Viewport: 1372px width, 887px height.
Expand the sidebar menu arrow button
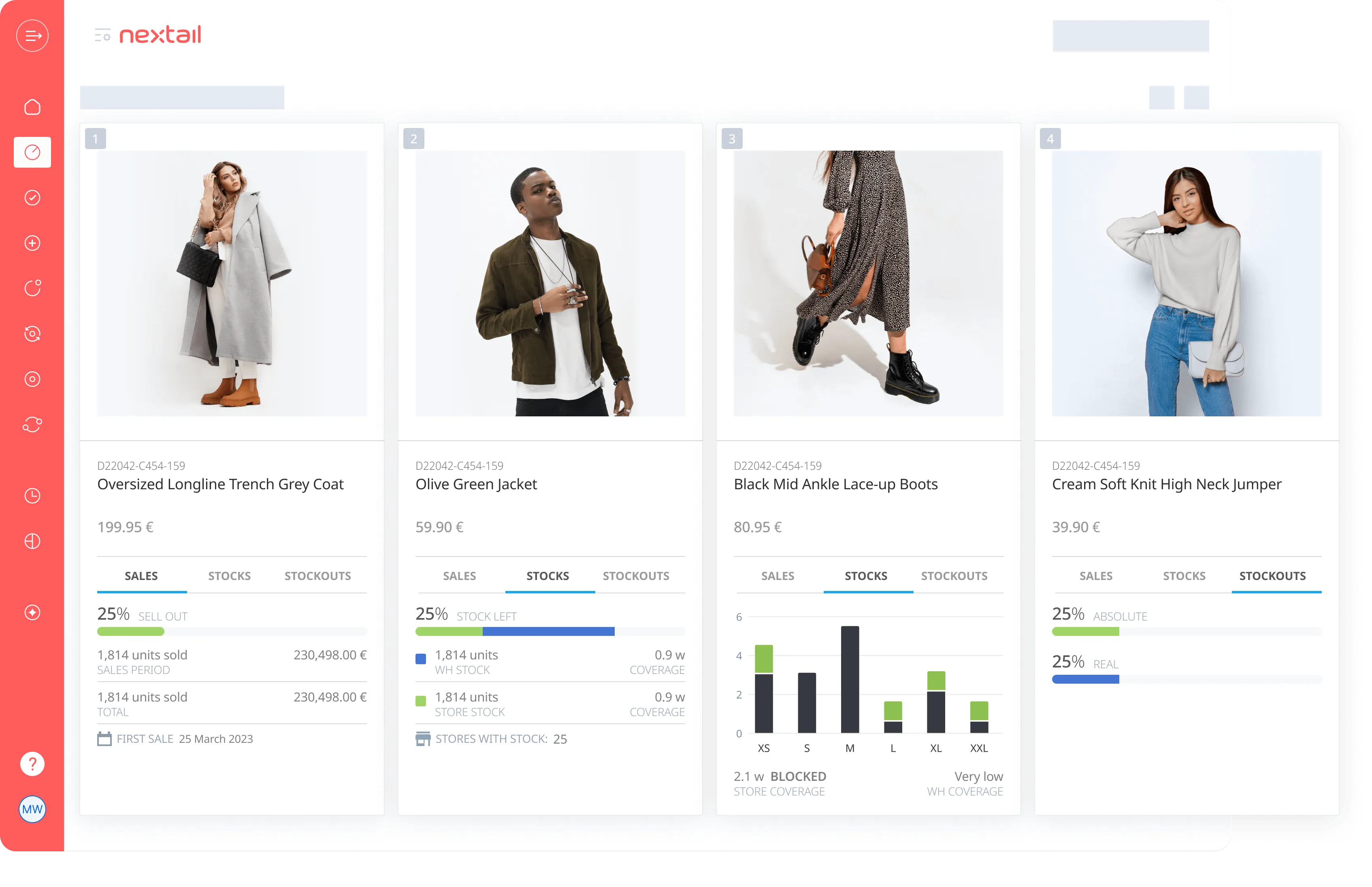[x=32, y=36]
